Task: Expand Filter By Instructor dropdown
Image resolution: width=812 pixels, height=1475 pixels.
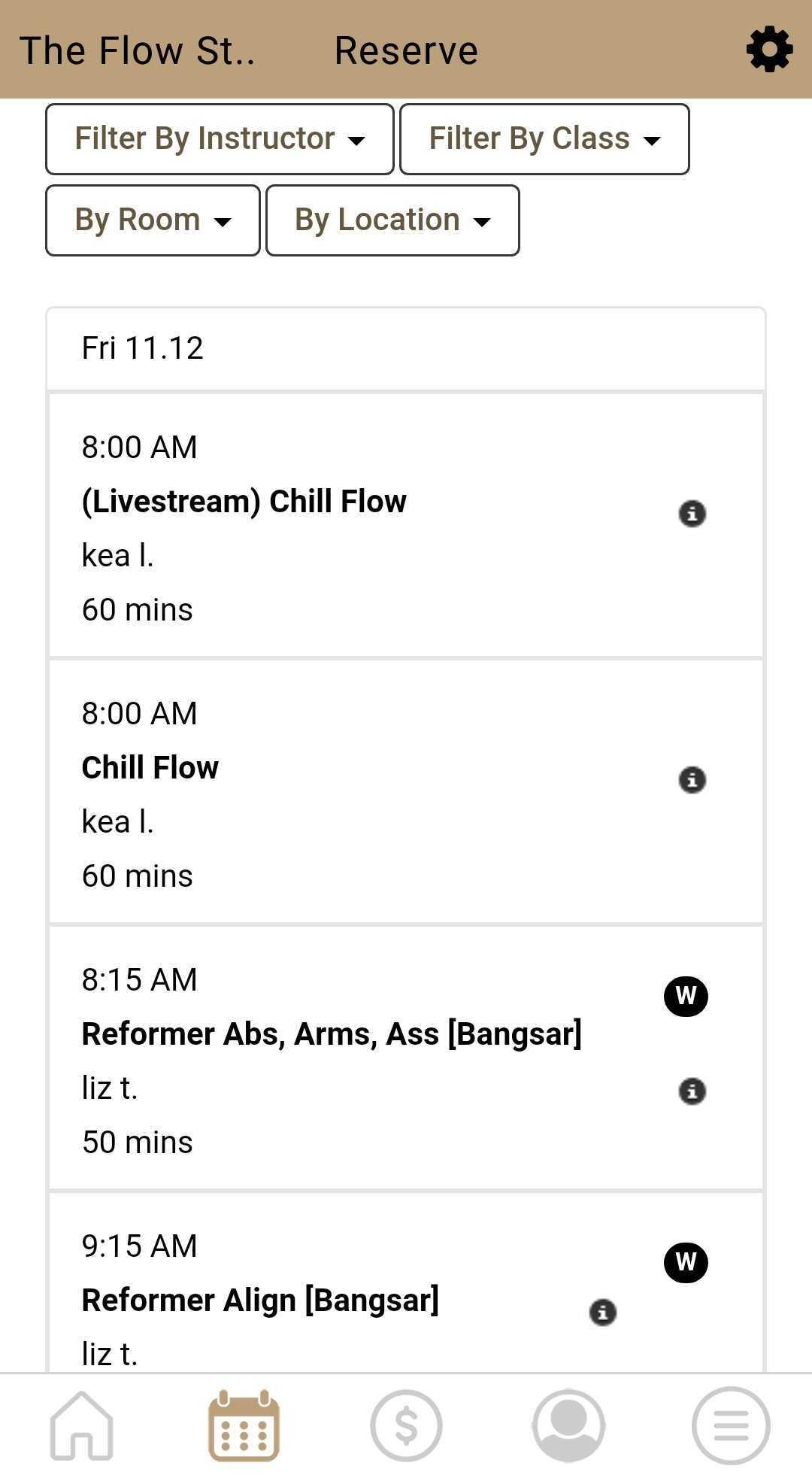Action: tap(220, 139)
